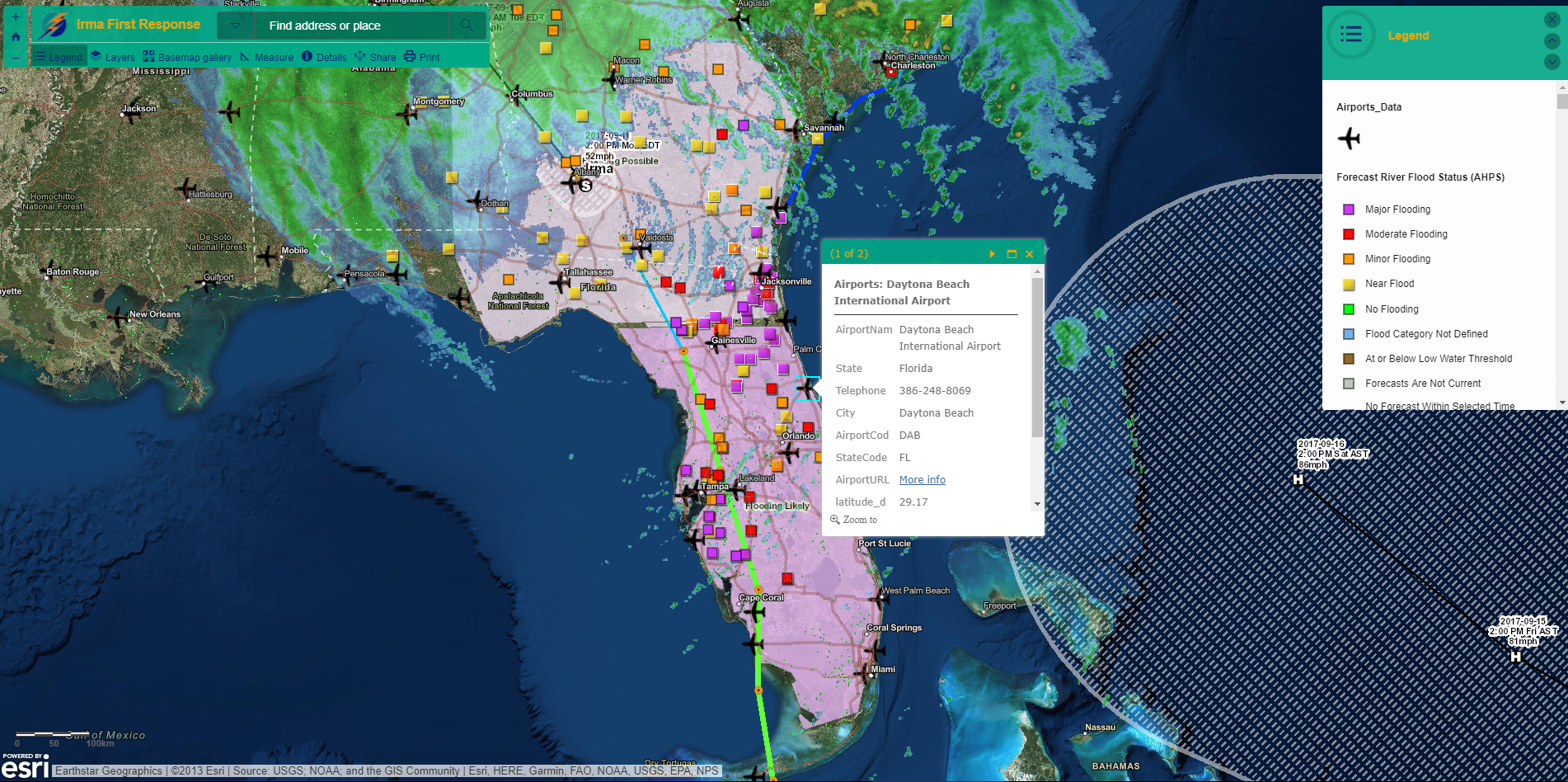Click Zoom to in the popup

(854, 520)
